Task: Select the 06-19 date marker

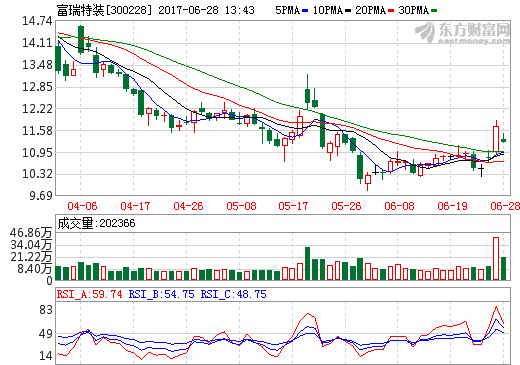Action: point(452,206)
